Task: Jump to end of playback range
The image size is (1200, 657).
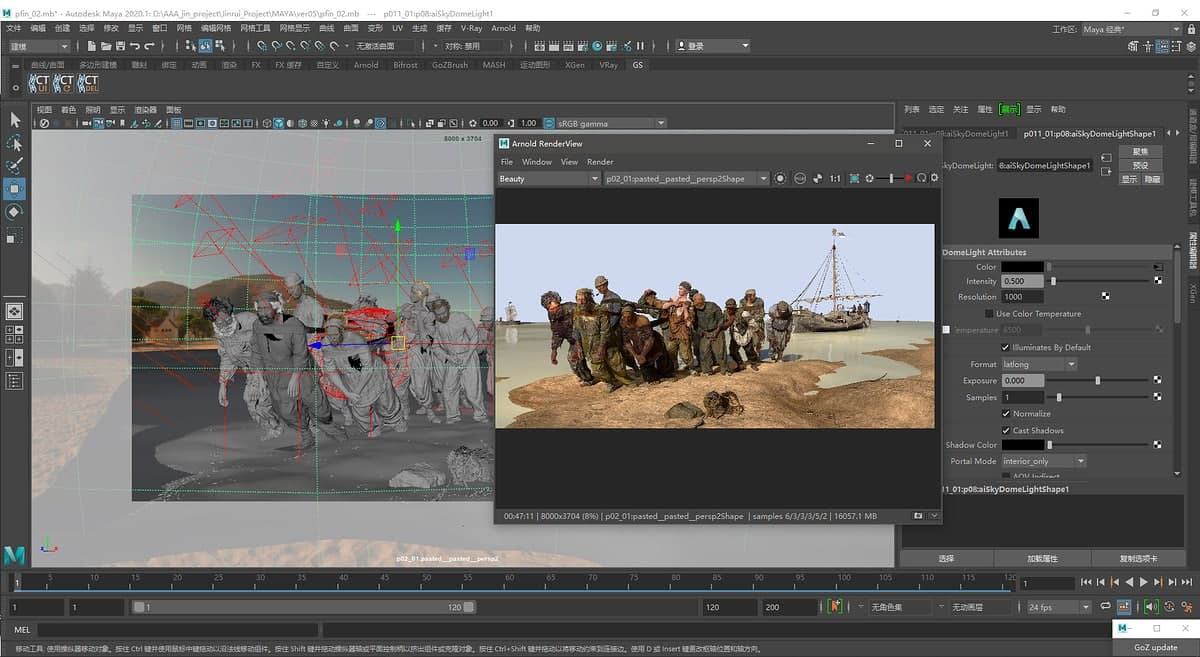Action: (1187, 582)
